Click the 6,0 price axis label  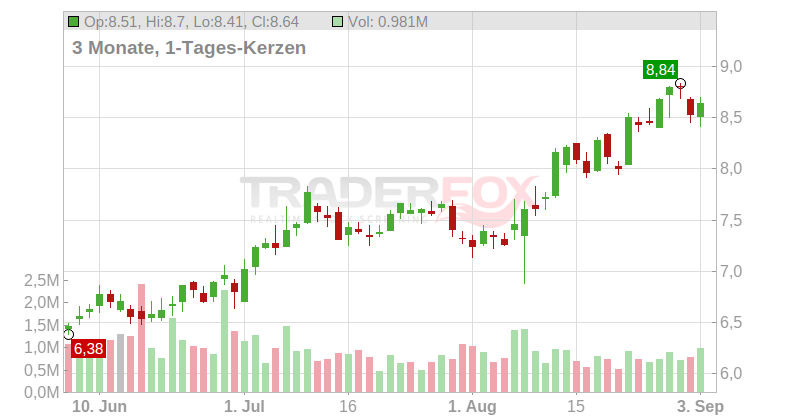click(x=731, y=374)
